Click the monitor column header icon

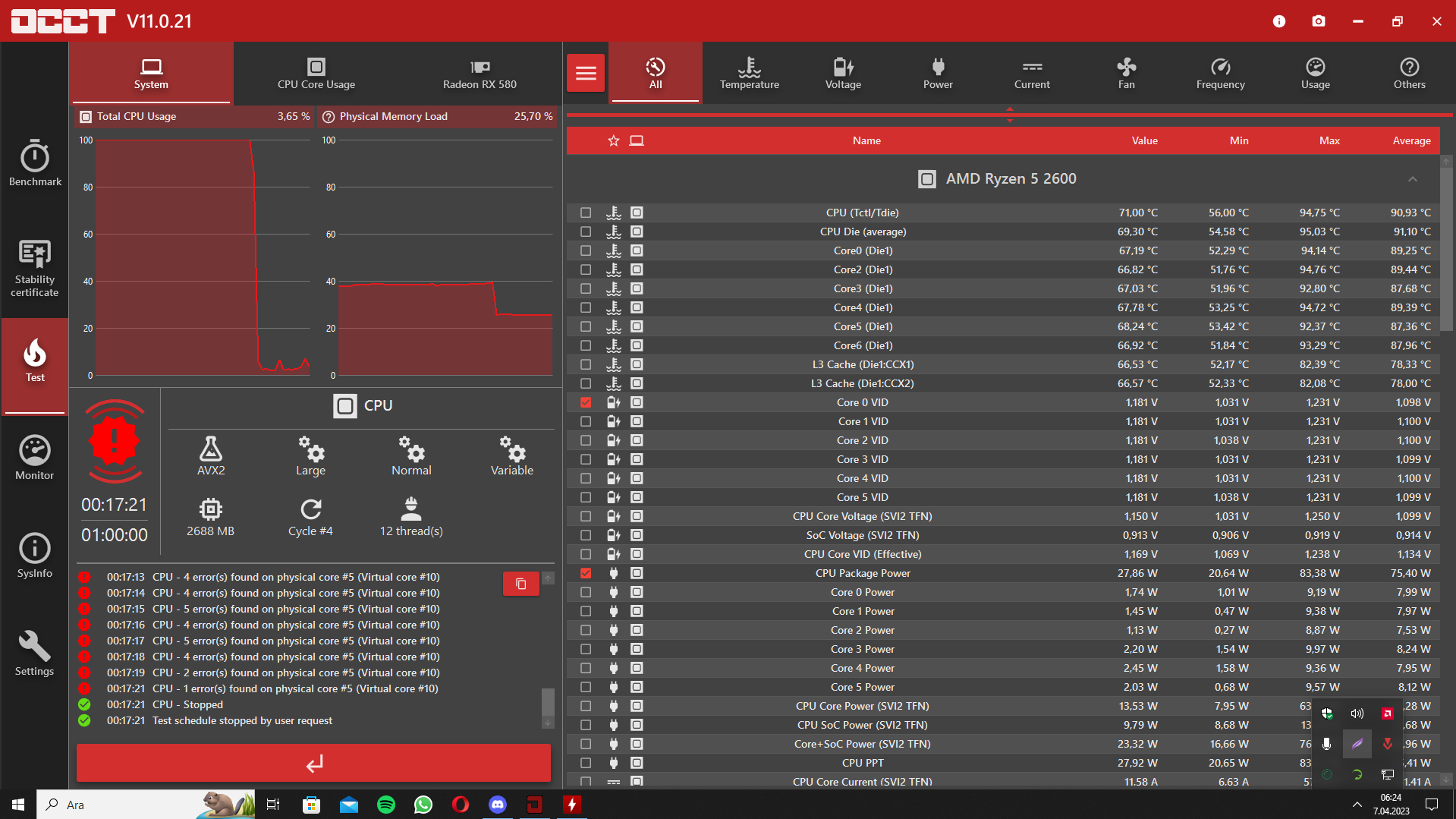[637, 140]
